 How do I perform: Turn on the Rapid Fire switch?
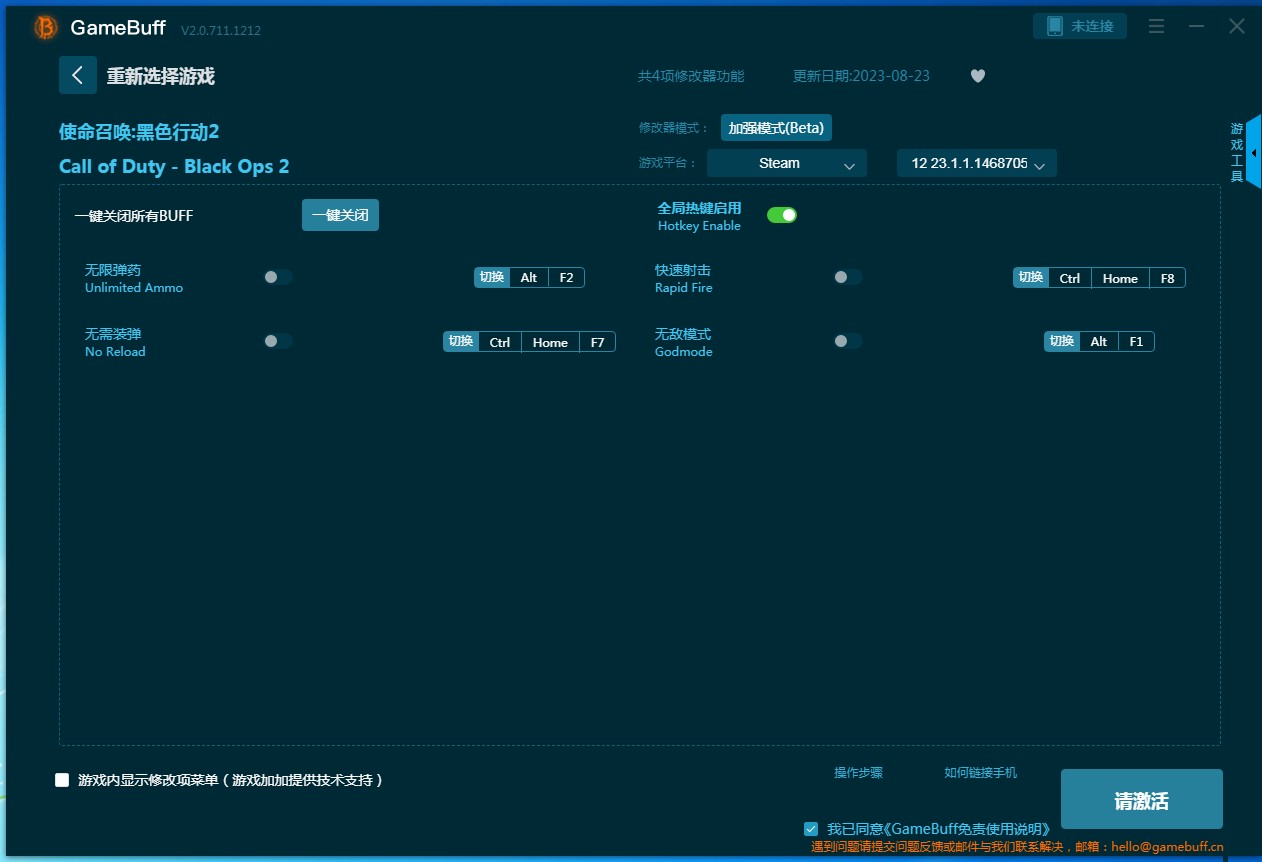click(x=848, y=277)
